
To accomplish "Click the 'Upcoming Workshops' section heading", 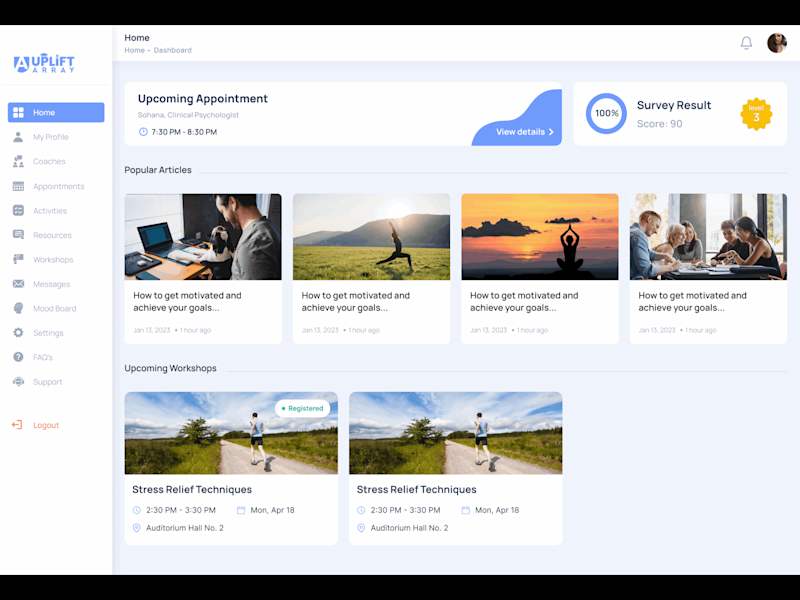I will [170, 368].
